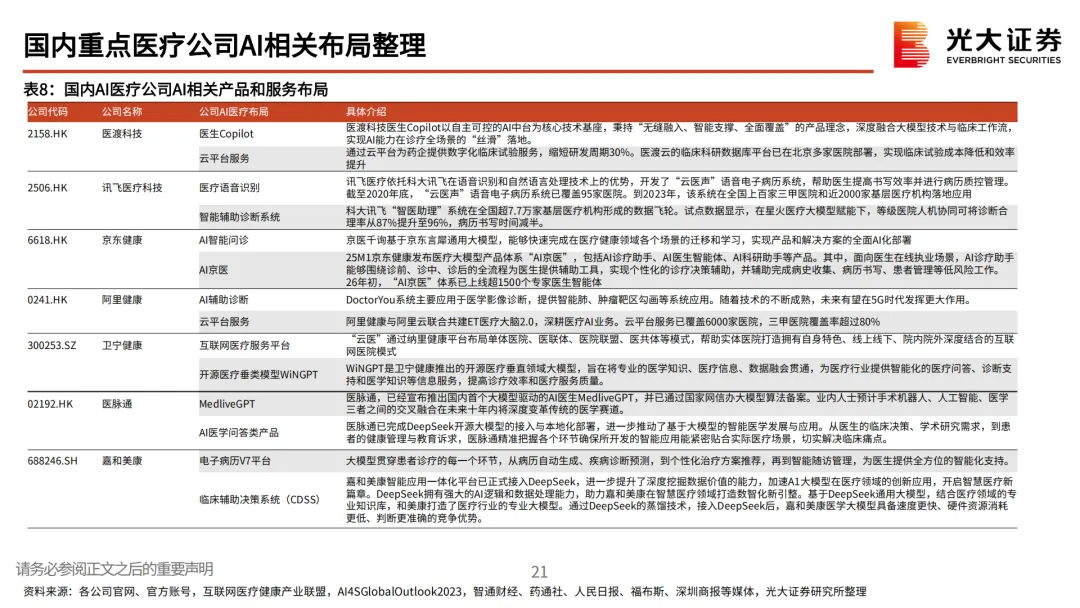Click the 阿里健康与阿里云 ET医疗大脑 description

(612, 322)
